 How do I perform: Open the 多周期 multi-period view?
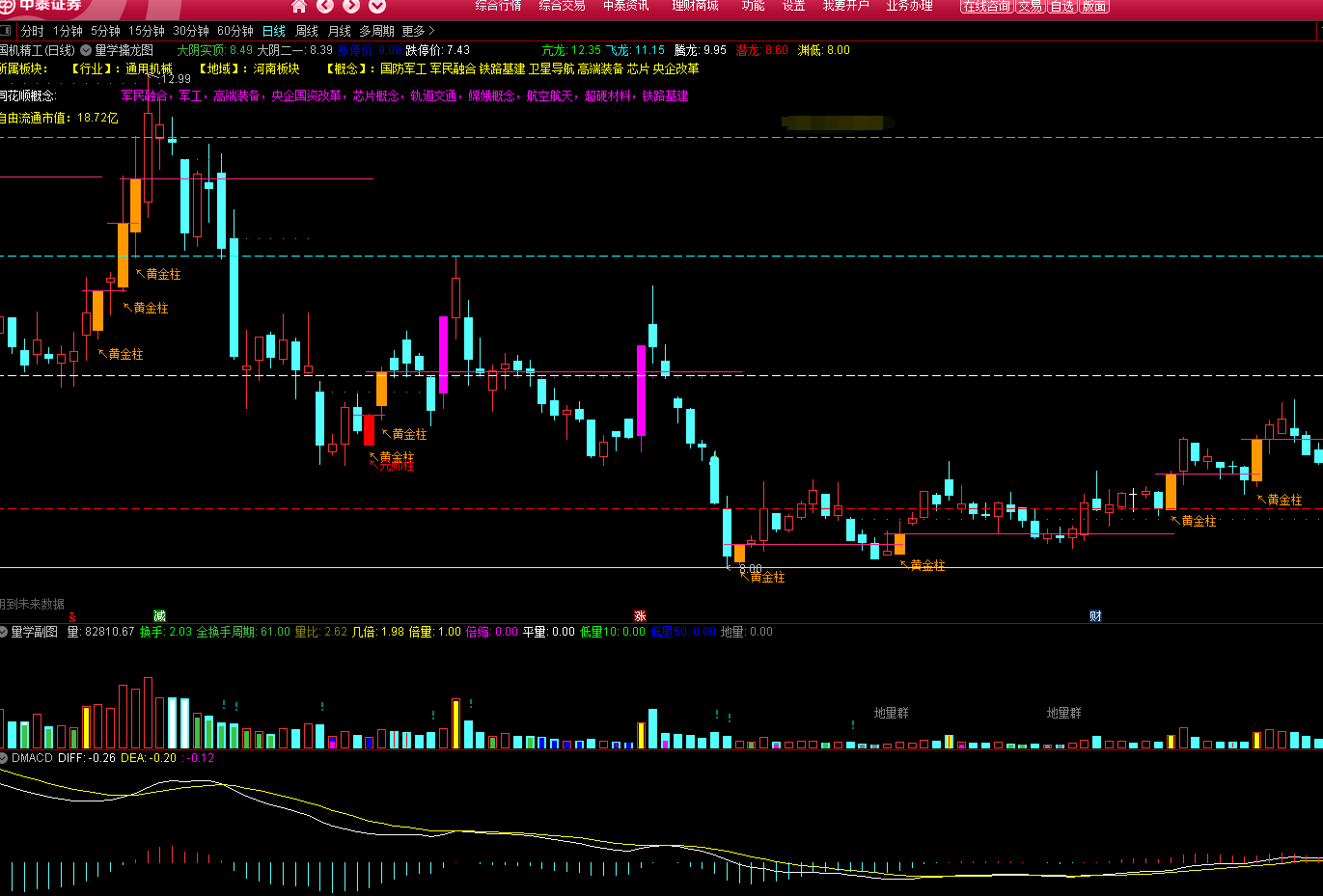click(376, 31)
